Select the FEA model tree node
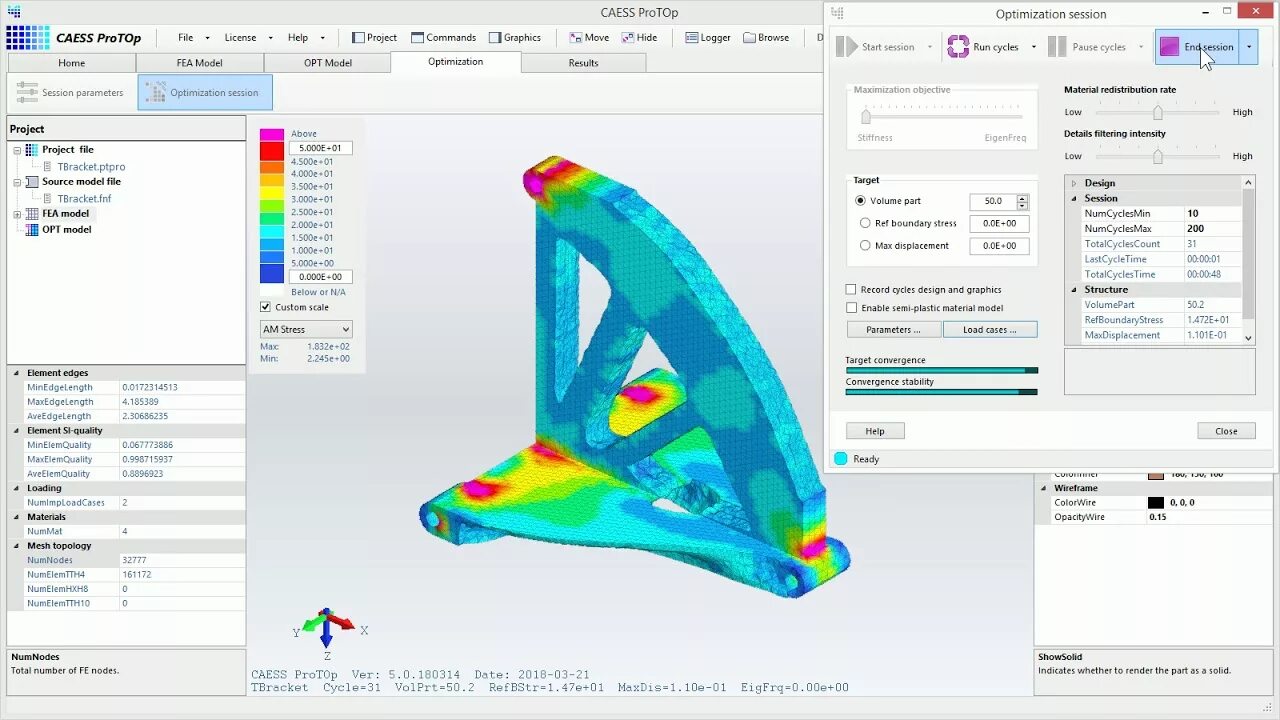 pos(65,213)
